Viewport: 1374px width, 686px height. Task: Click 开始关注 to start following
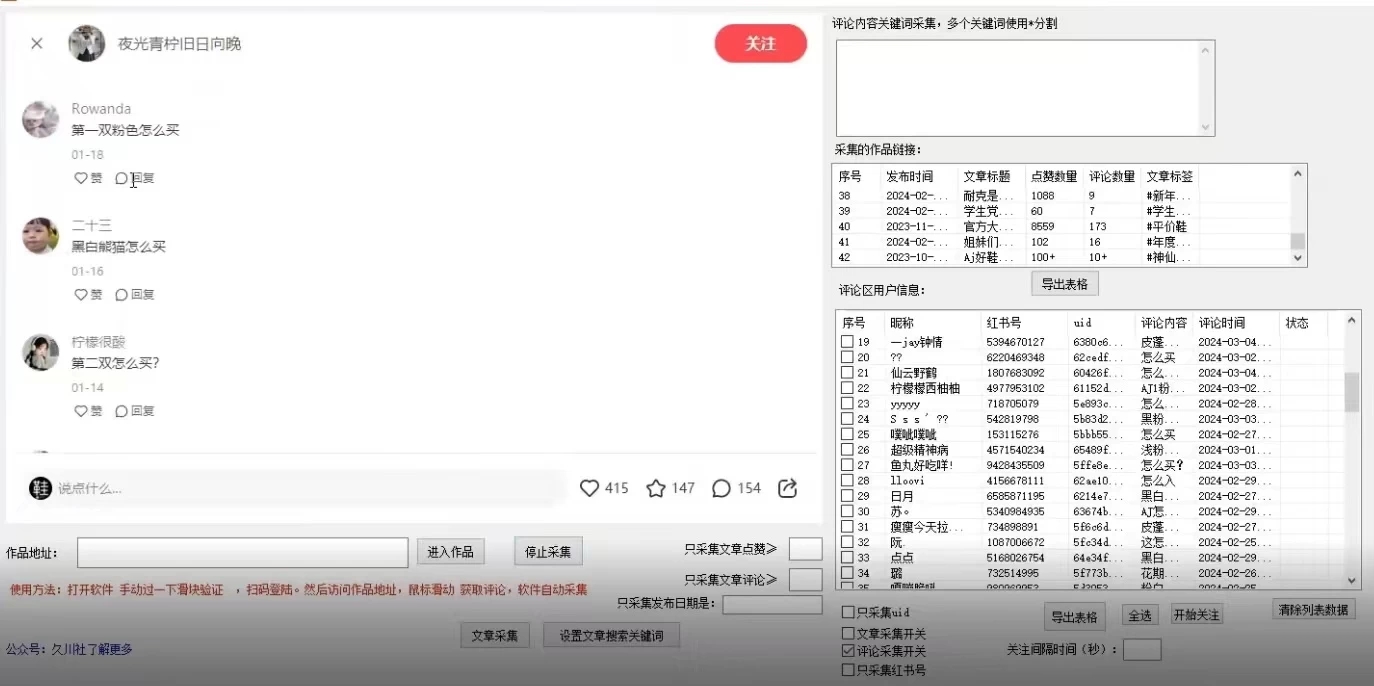pos(1196,615)
